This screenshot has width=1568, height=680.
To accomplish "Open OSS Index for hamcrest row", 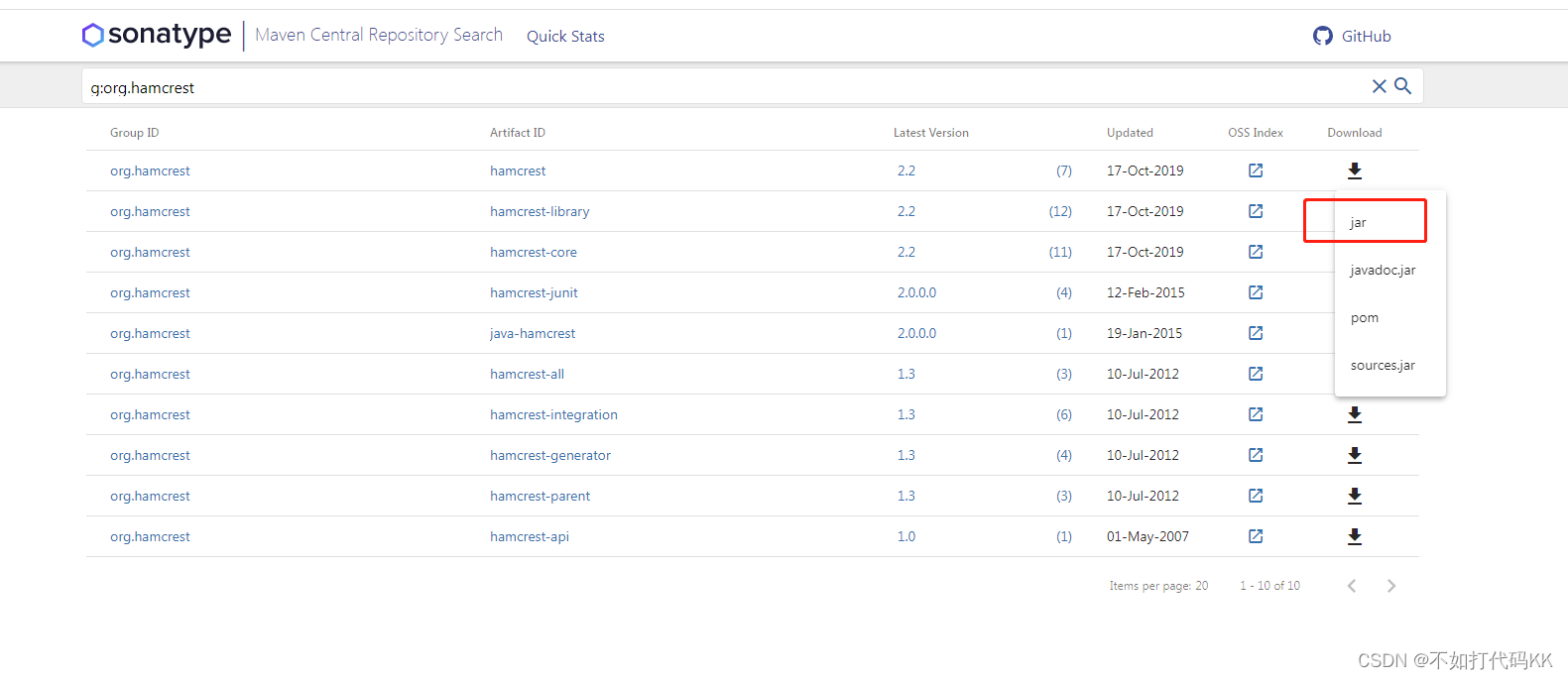I will tap(1256, 170).
